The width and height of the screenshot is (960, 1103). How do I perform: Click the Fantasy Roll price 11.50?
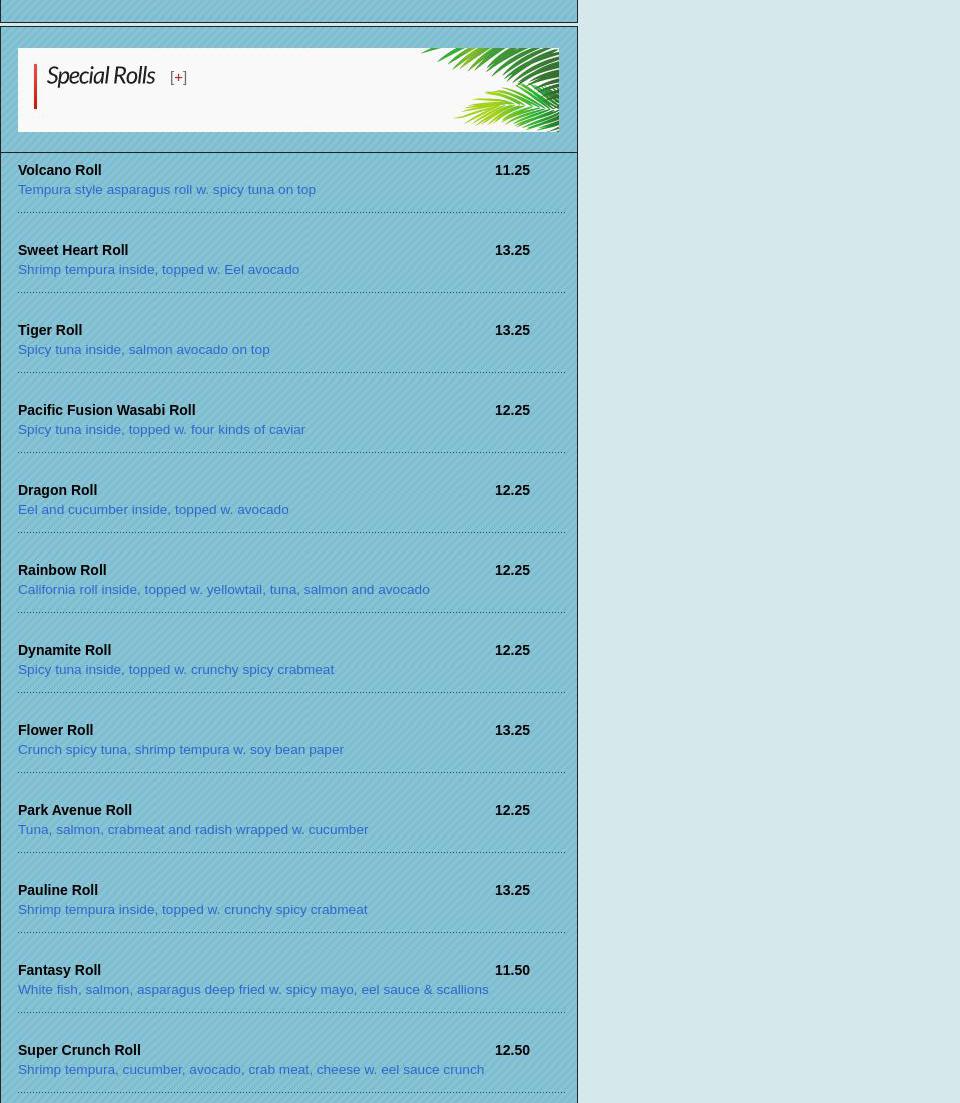click(512, 970)
